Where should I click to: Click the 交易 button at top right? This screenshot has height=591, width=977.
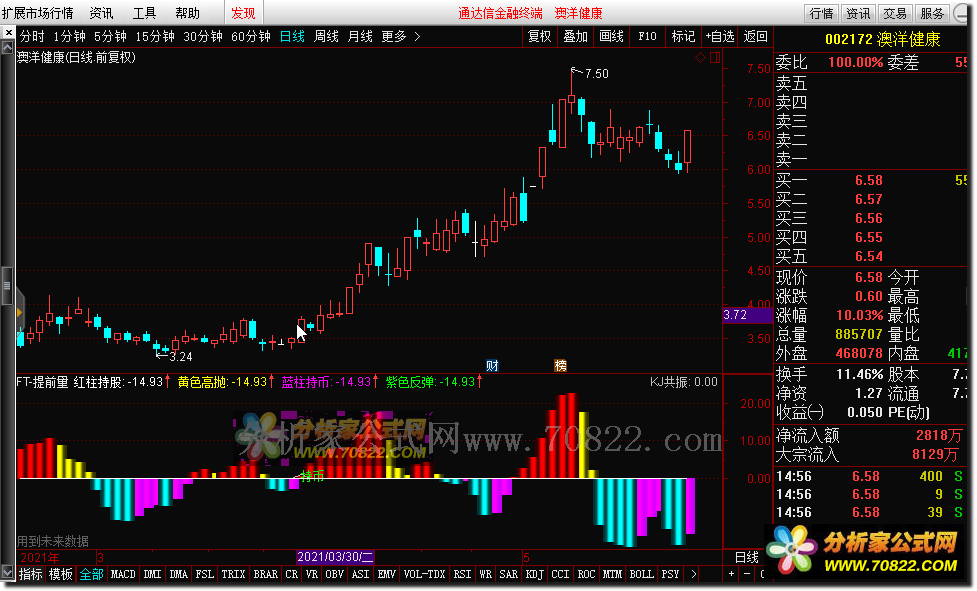(895, 13)
